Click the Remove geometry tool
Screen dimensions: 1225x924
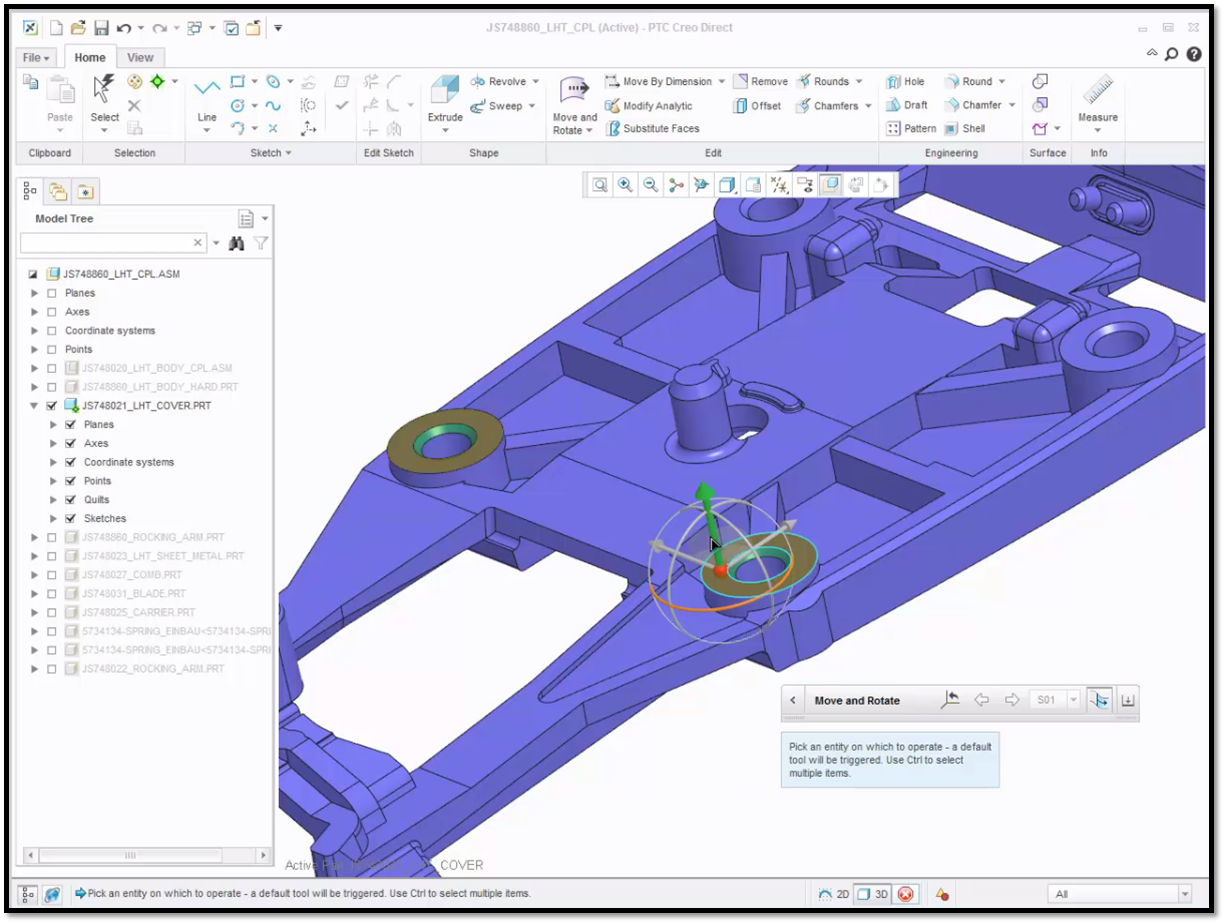pyautogui.click(x=760, y=82)
